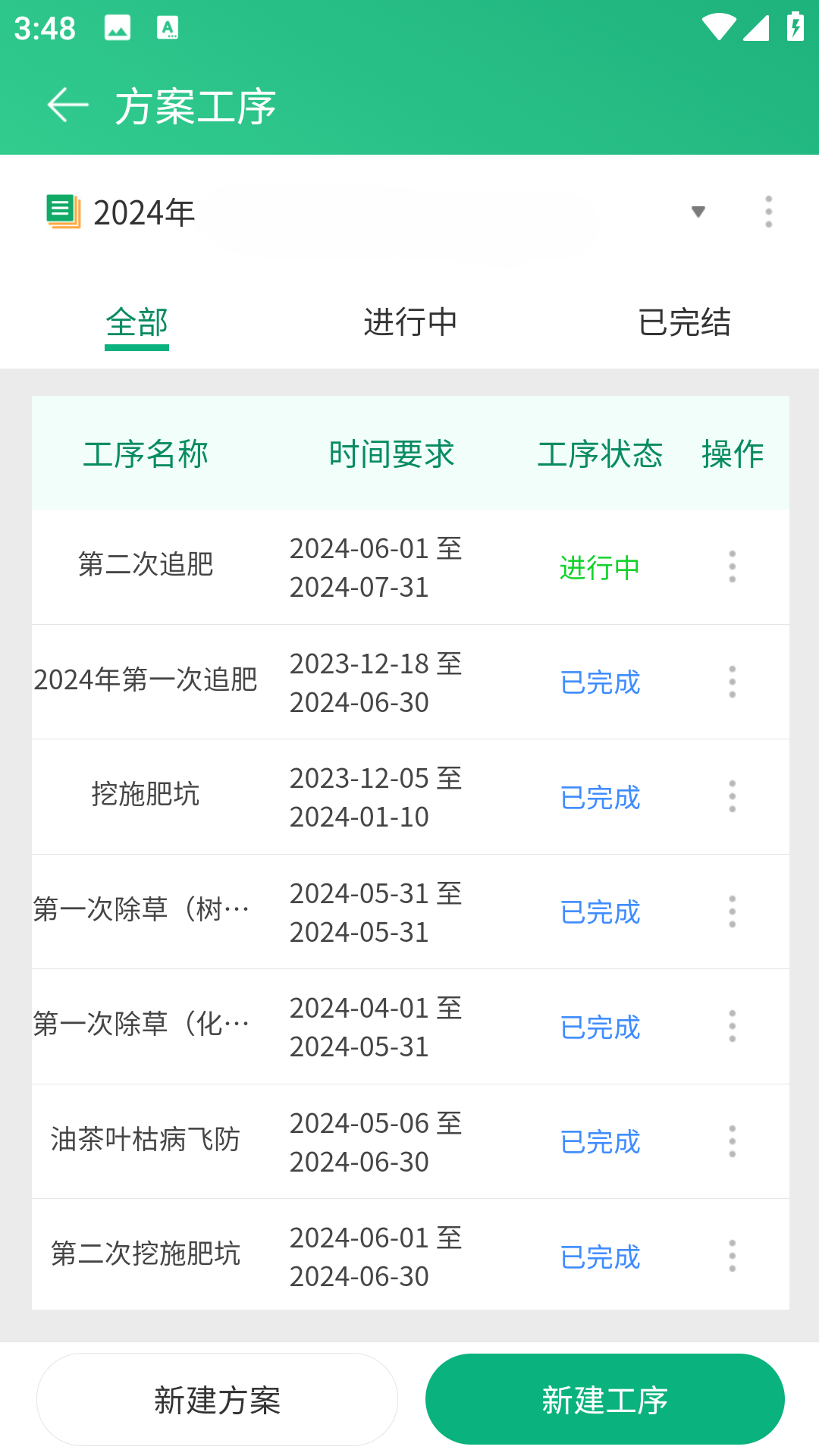Open actions menu for 第二次追肥 row
The height and width of the screenshot is (1456, 819).
[732, 566]
